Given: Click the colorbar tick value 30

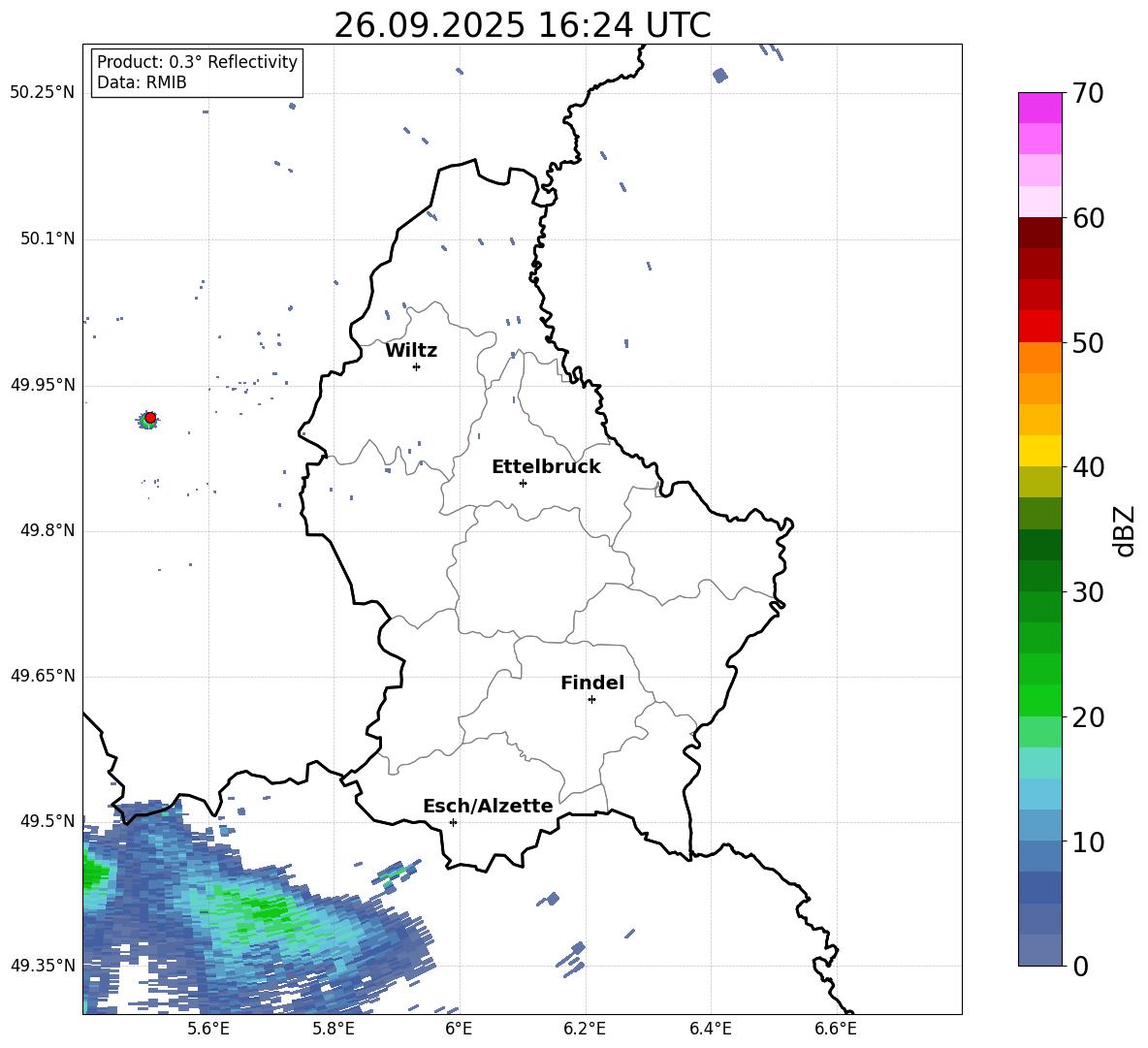Looking at the screenshot, I should point(1088,592).
